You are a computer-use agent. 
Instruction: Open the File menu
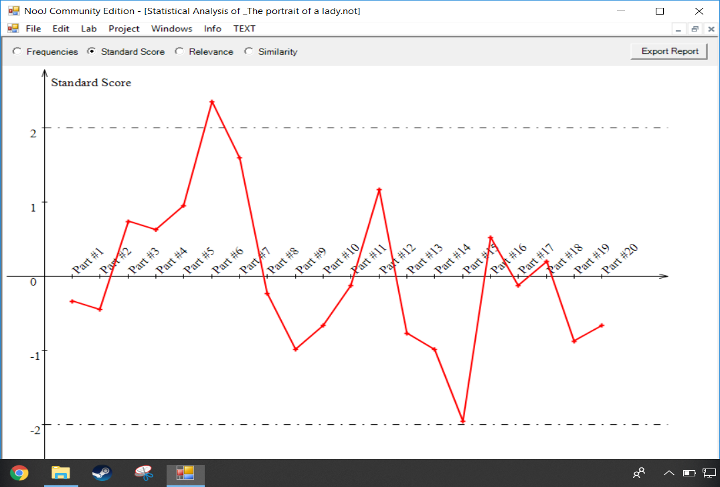click(x=33, y=29)
